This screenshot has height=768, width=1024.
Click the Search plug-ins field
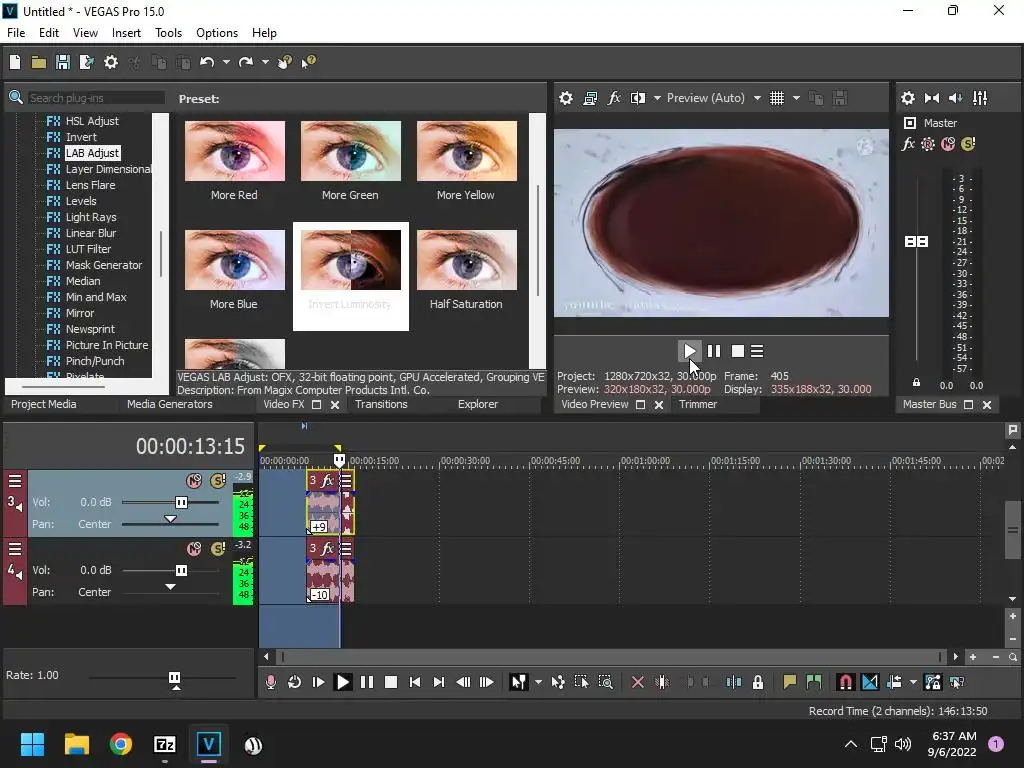[95, 98]
